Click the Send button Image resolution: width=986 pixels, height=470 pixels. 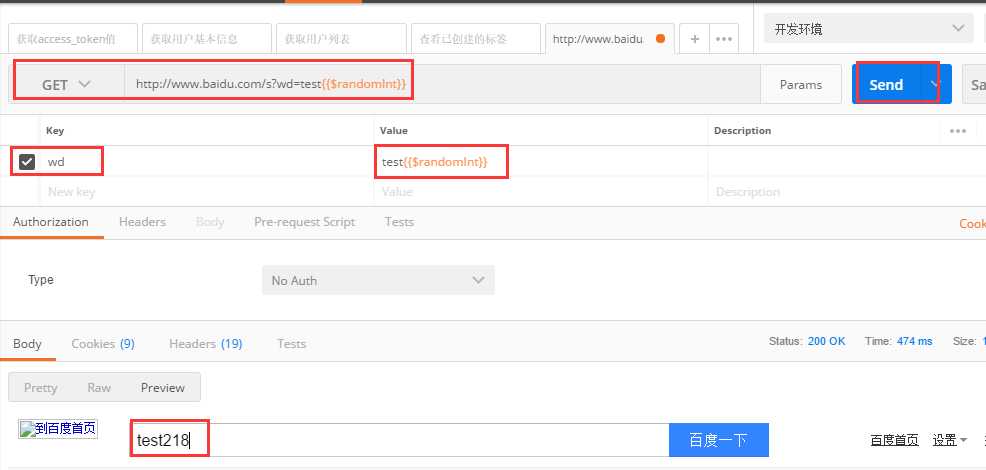(x=886, y=84)
